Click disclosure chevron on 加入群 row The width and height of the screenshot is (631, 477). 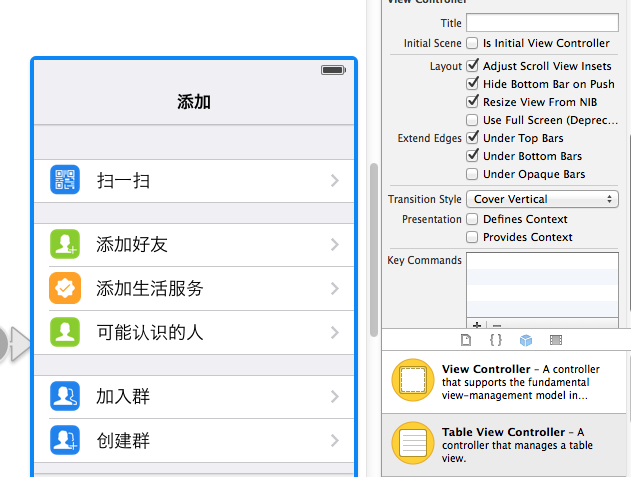point(335,396)
